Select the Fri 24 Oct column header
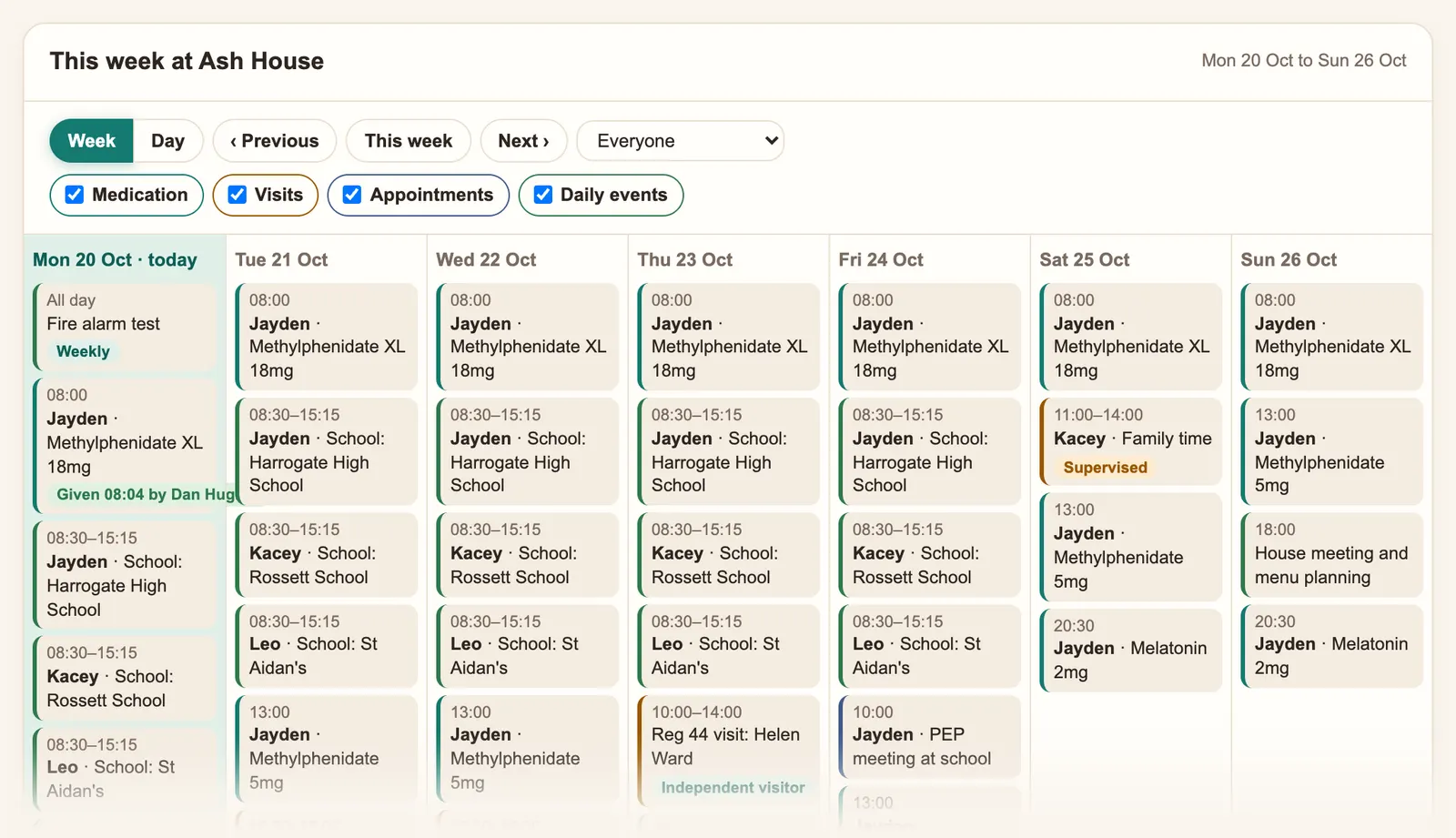The image size is (1456, 838). (881, 260)
